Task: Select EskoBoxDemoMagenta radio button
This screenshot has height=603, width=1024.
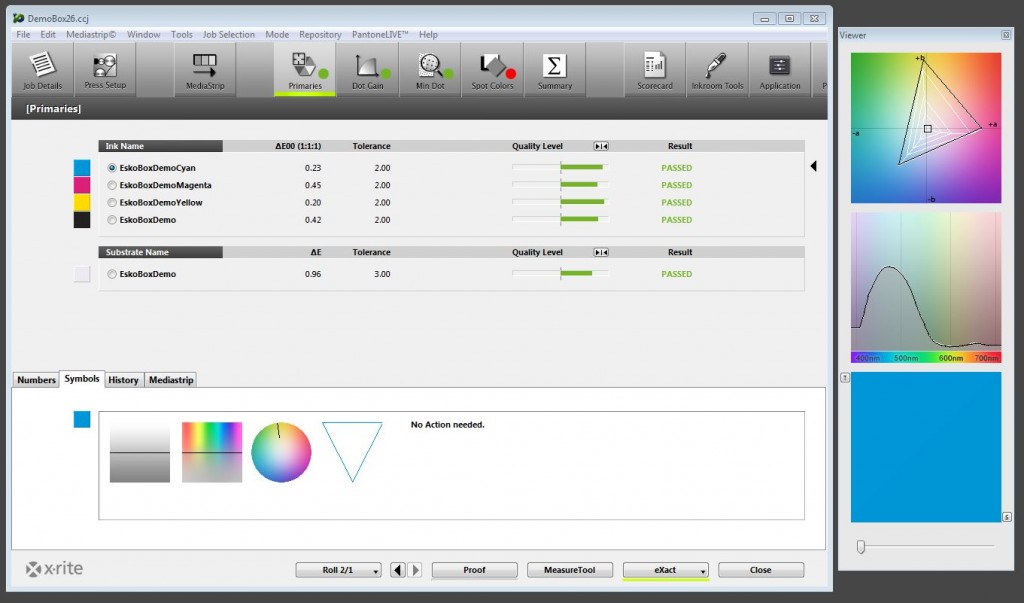Action: [x=112, y=185]
